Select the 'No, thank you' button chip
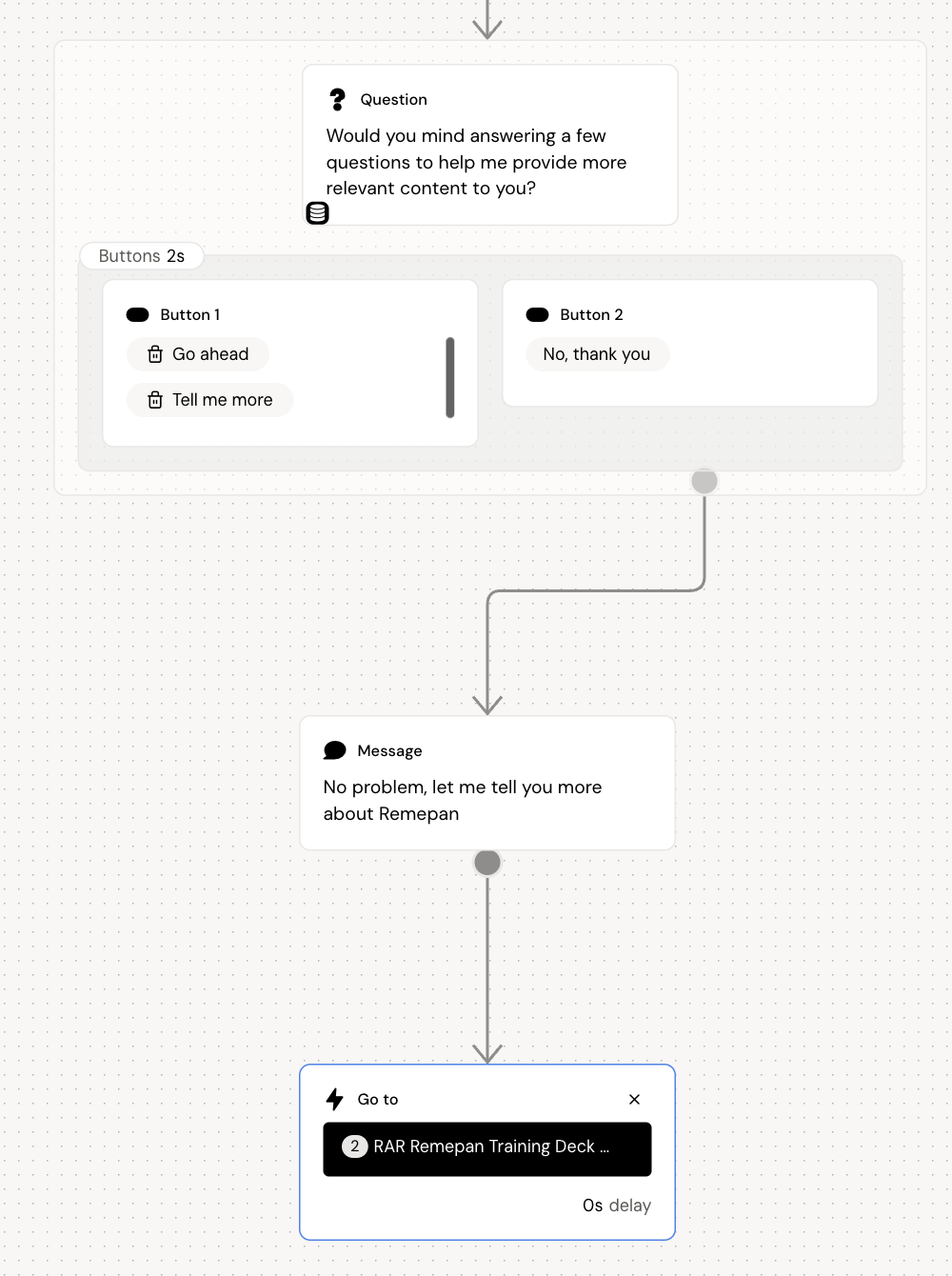Viewport: 952px width, 1276px height. pyautogui.click(x=597, y=354)
